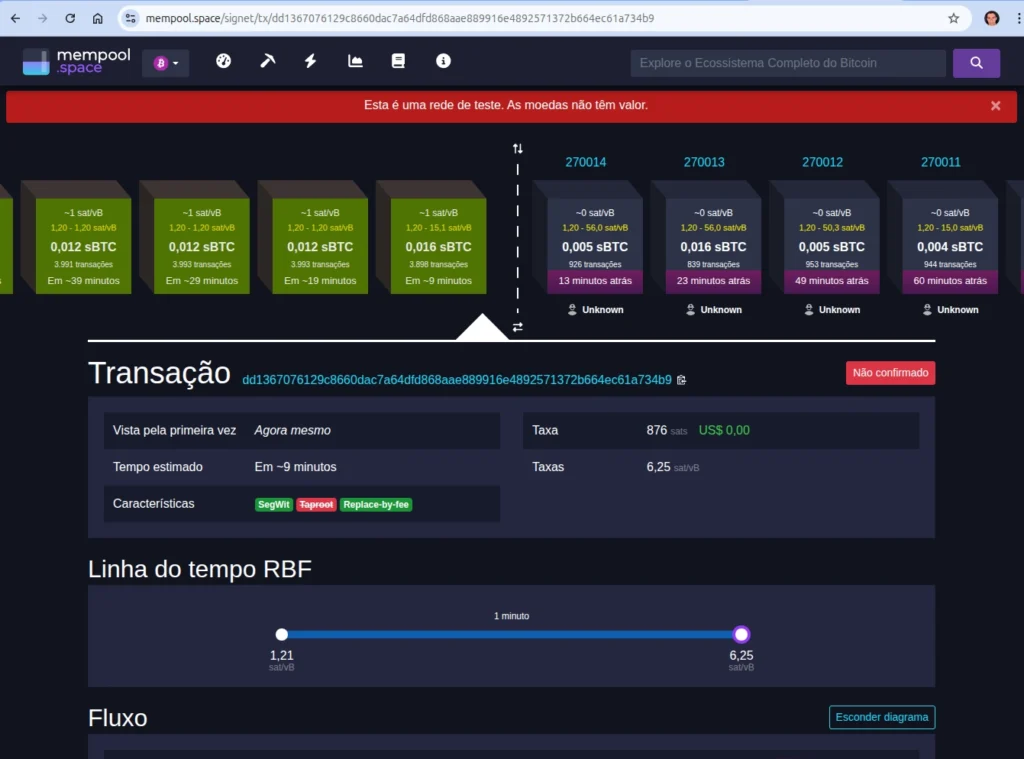This screenshot has width=1024, height=759.
Task: Click the arrows icon below the dashed divider
Action: click(x=518, y=327)
